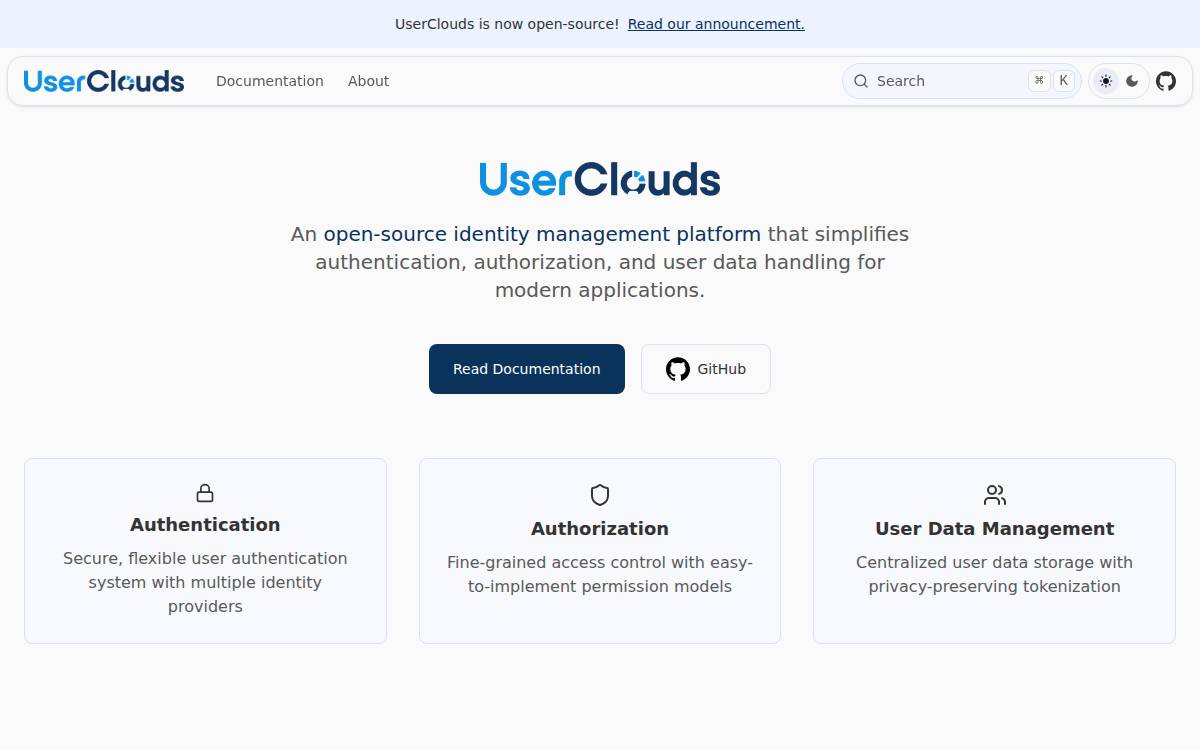Click the Authentication card description text

[x=205, y=582]
